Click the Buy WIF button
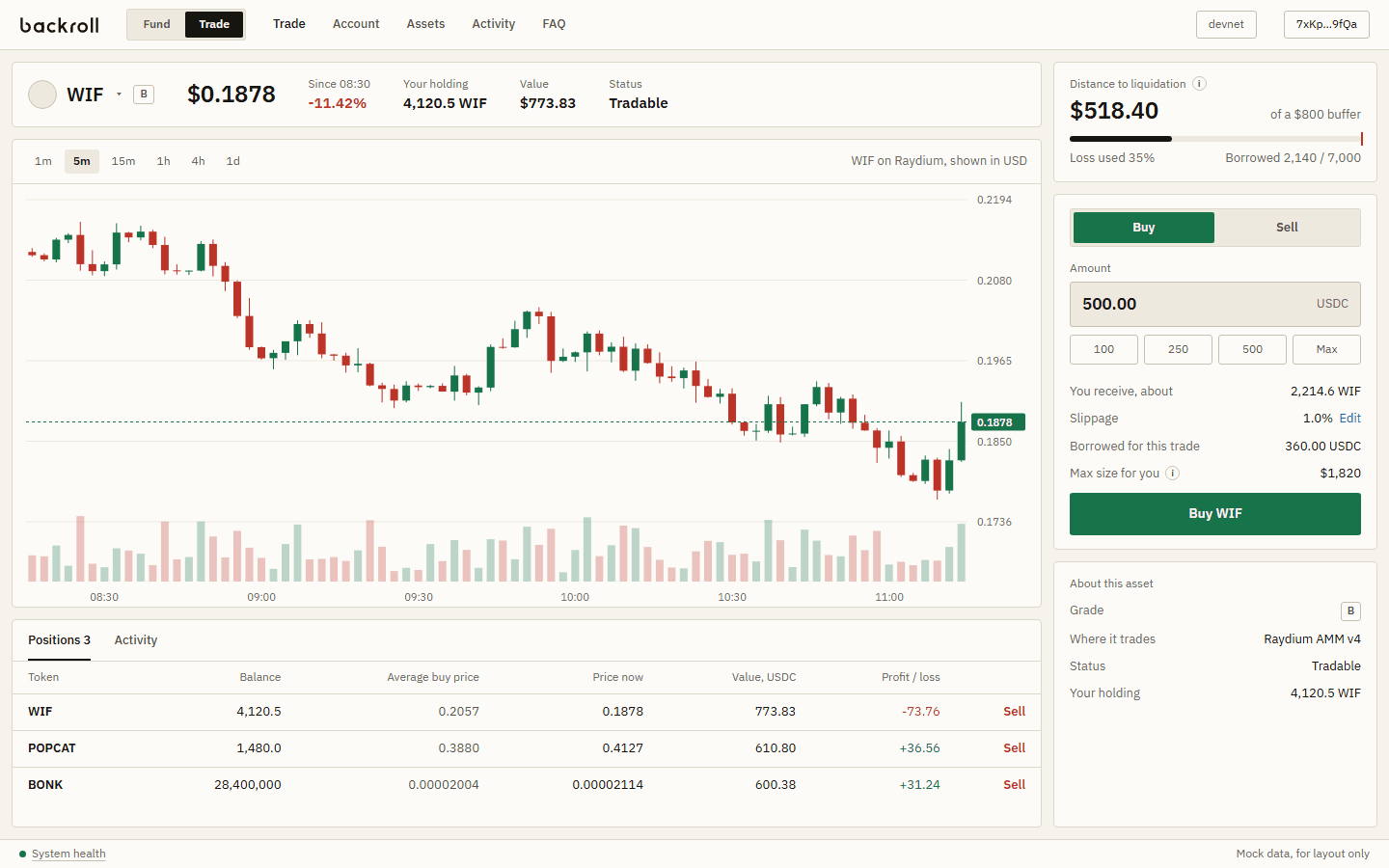This screenshot has width=1389, height=868. tap(1215, 514)
